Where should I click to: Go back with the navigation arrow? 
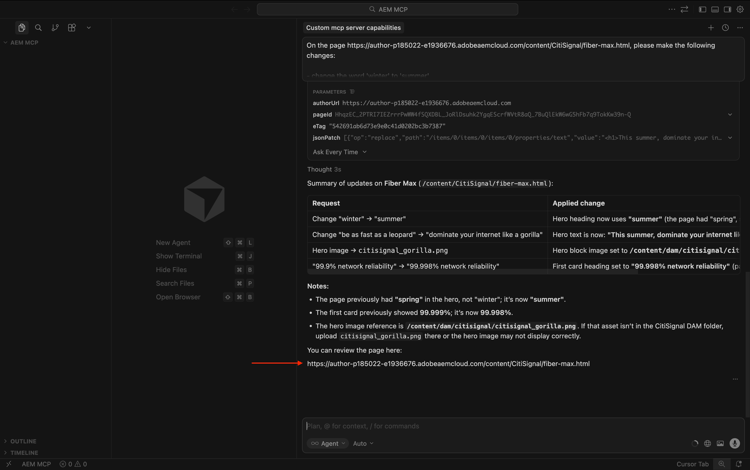pos(234,9)
